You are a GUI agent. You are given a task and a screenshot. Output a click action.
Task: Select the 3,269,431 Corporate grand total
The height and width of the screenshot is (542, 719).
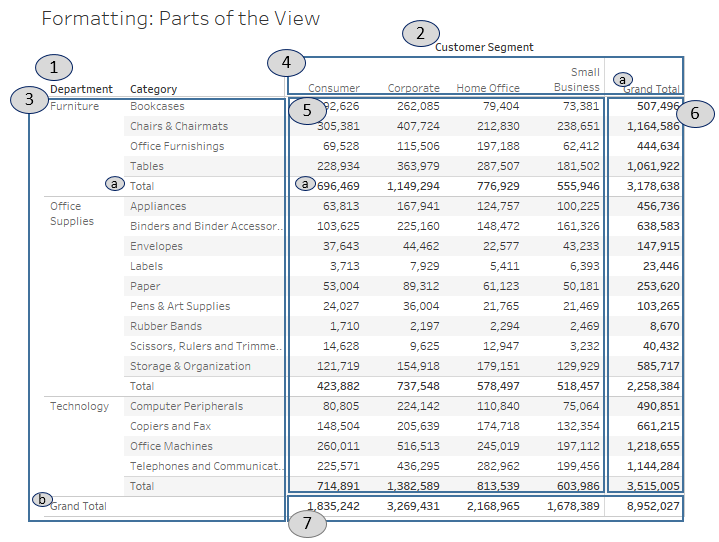(413, 506)
